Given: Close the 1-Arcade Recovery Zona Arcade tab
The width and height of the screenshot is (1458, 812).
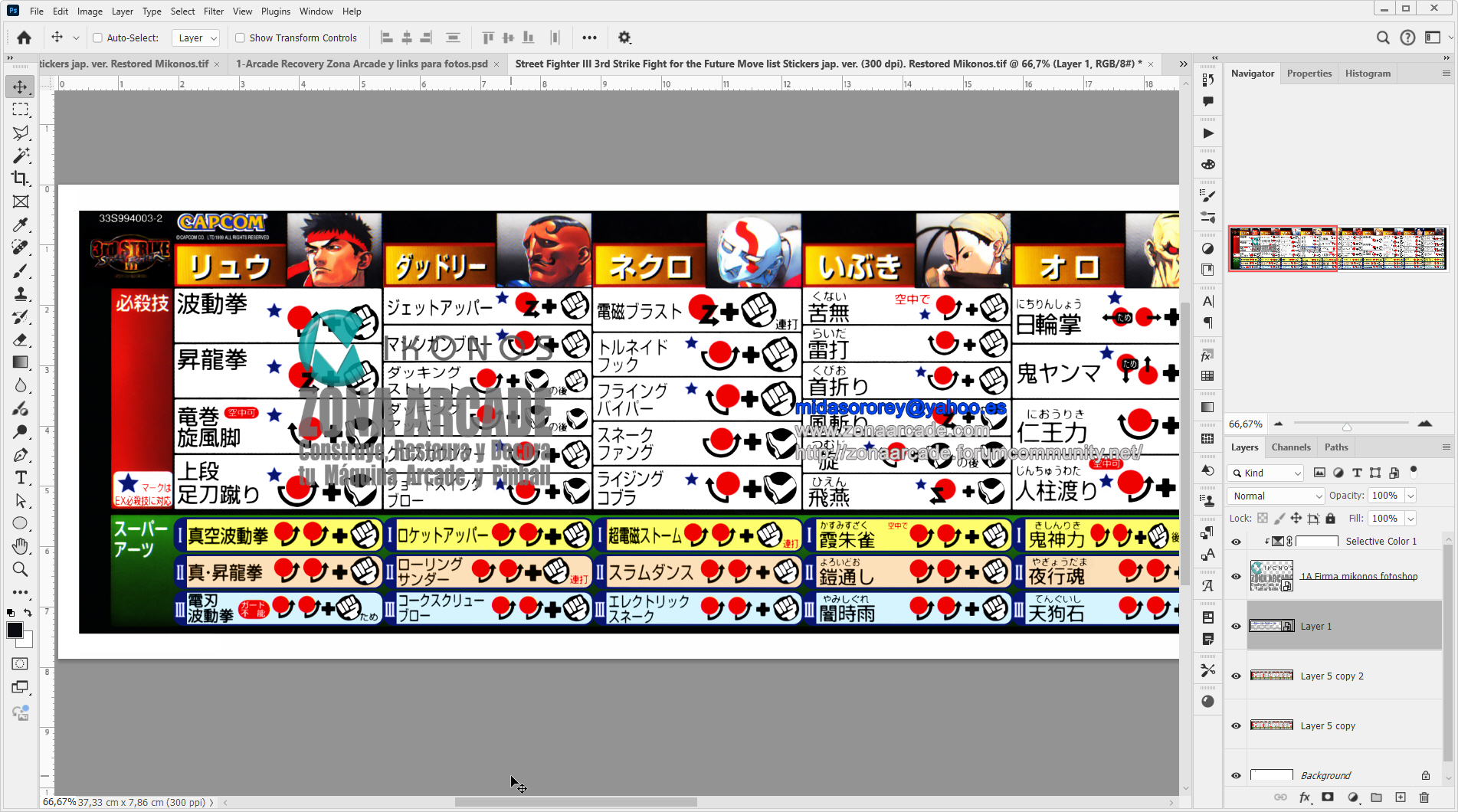Looking at the screenshot, I should pos(496,64).
